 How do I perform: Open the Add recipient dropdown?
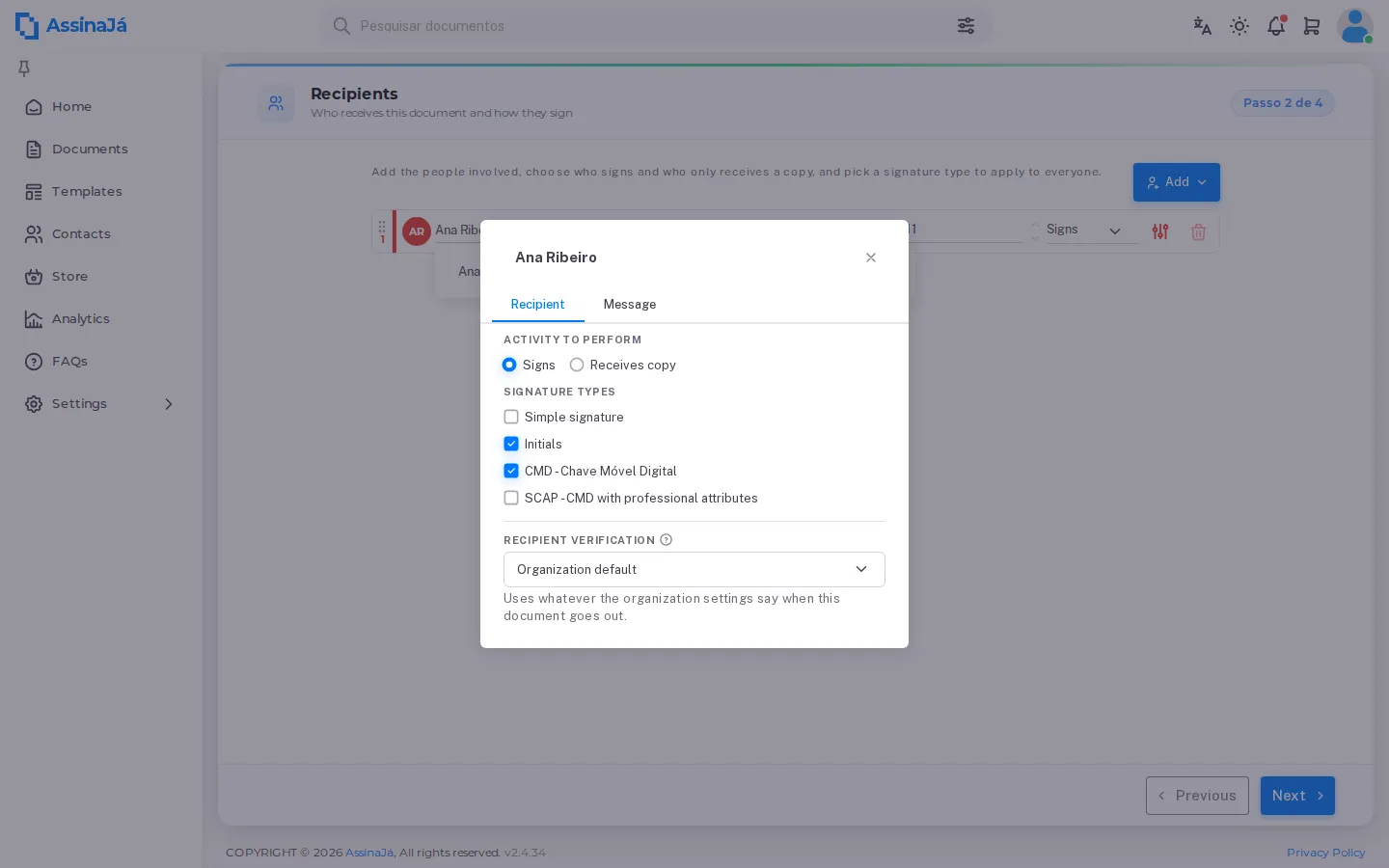pyautogui.click(x=1177, y=182)
